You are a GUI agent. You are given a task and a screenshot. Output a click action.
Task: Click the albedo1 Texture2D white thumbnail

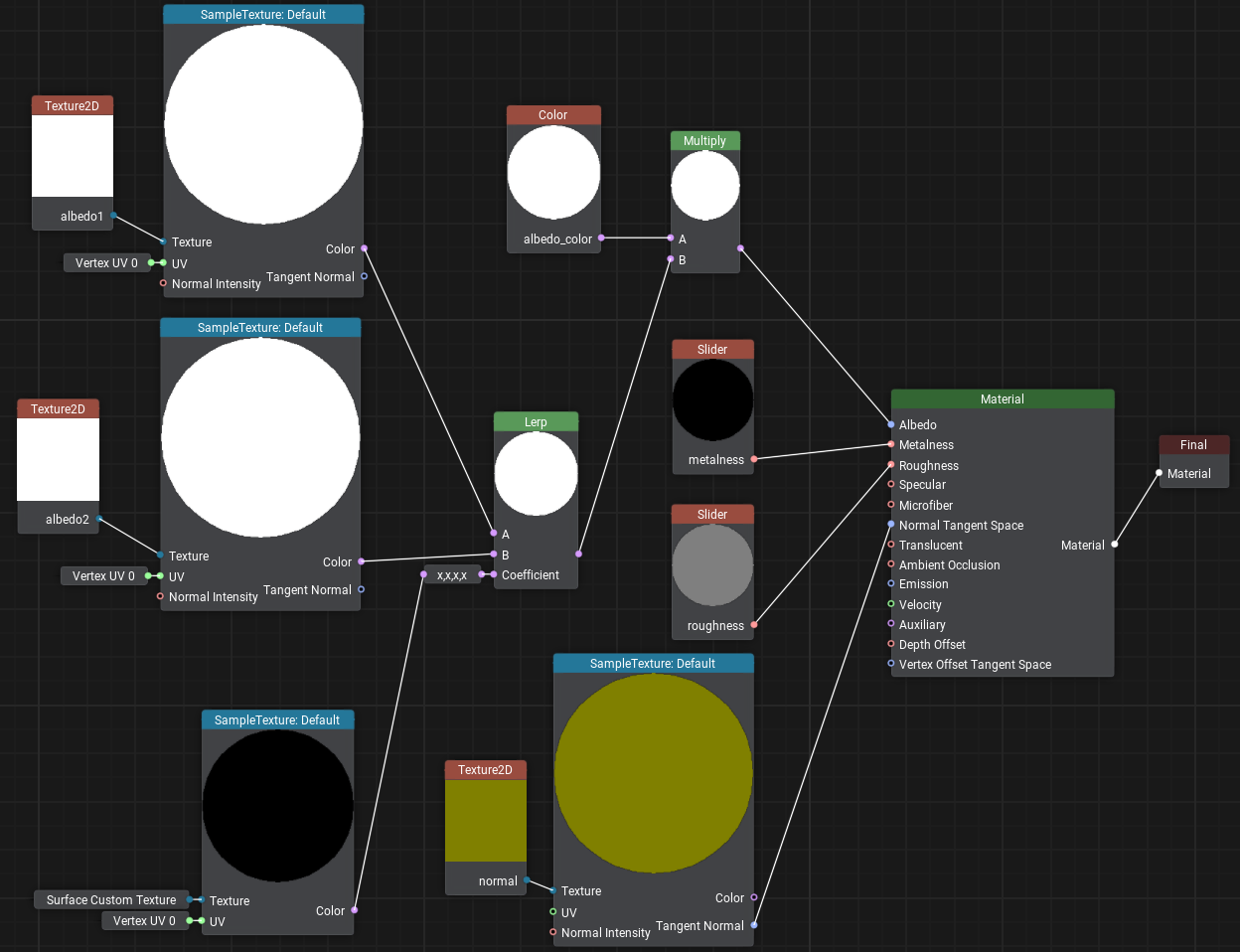coord(73,156)
